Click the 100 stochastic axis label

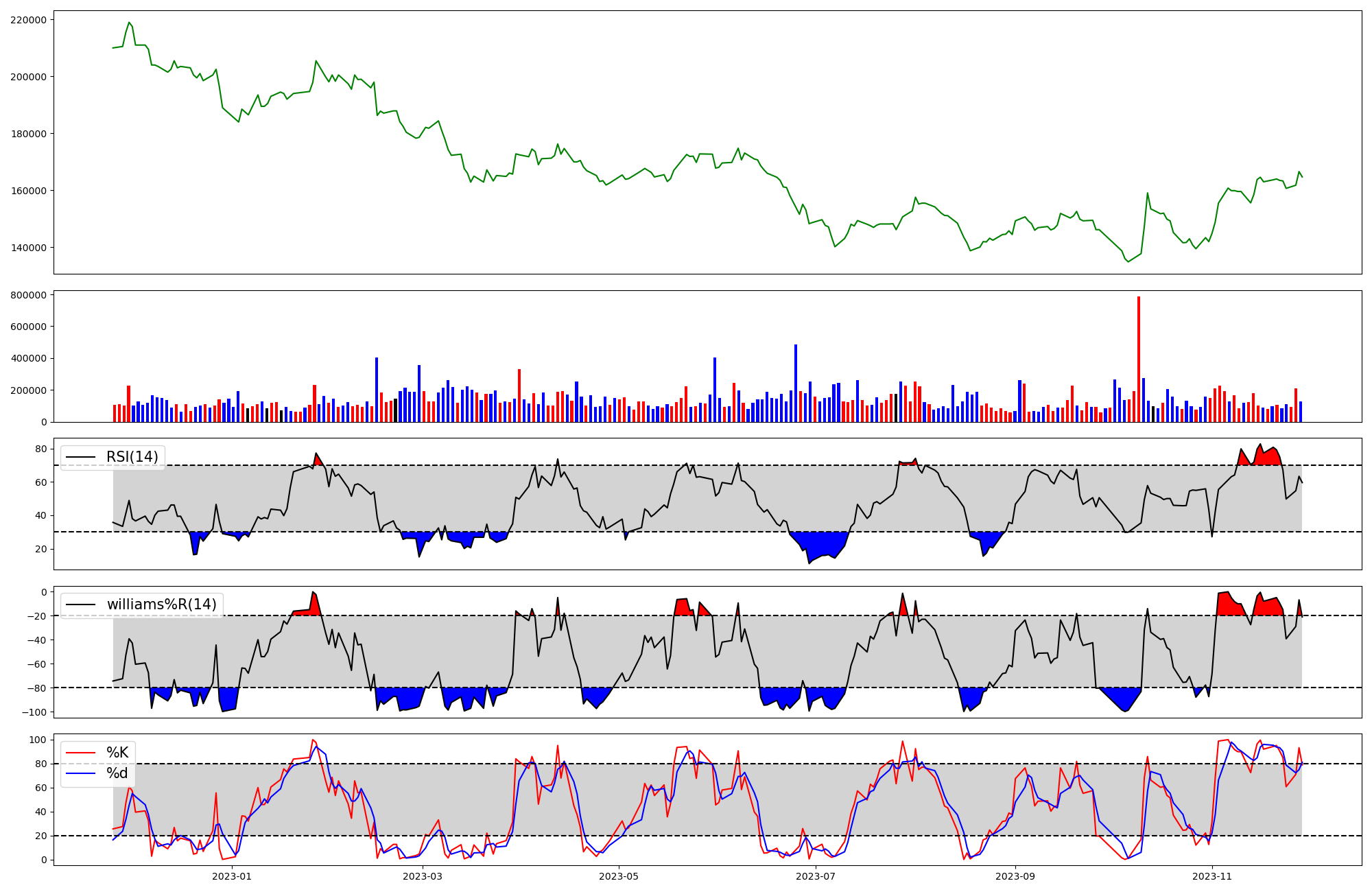[x=38, y=740]
